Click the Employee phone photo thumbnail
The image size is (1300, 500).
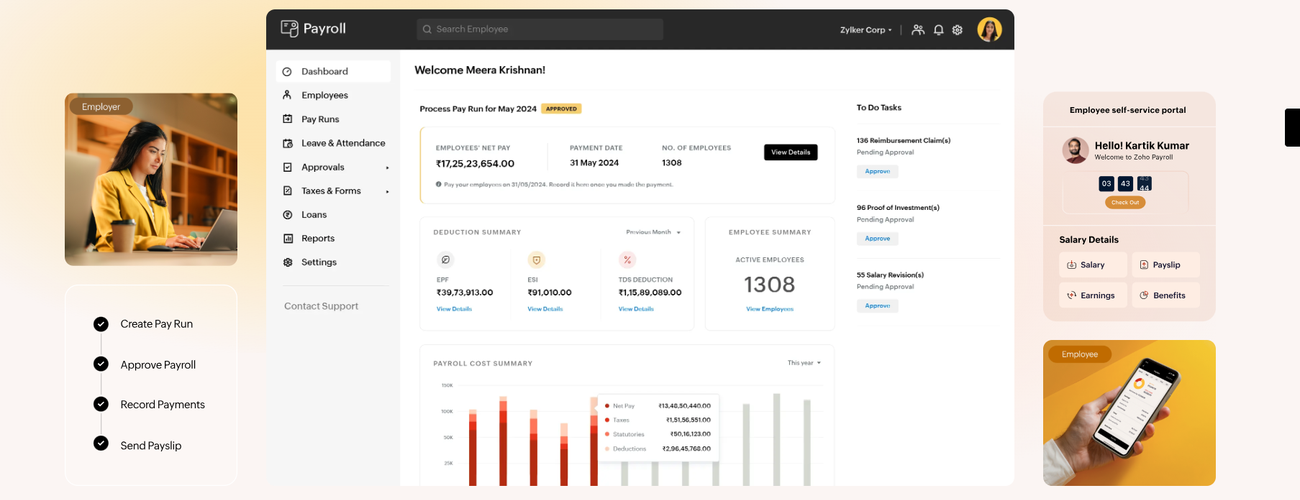coord(1129,413)
